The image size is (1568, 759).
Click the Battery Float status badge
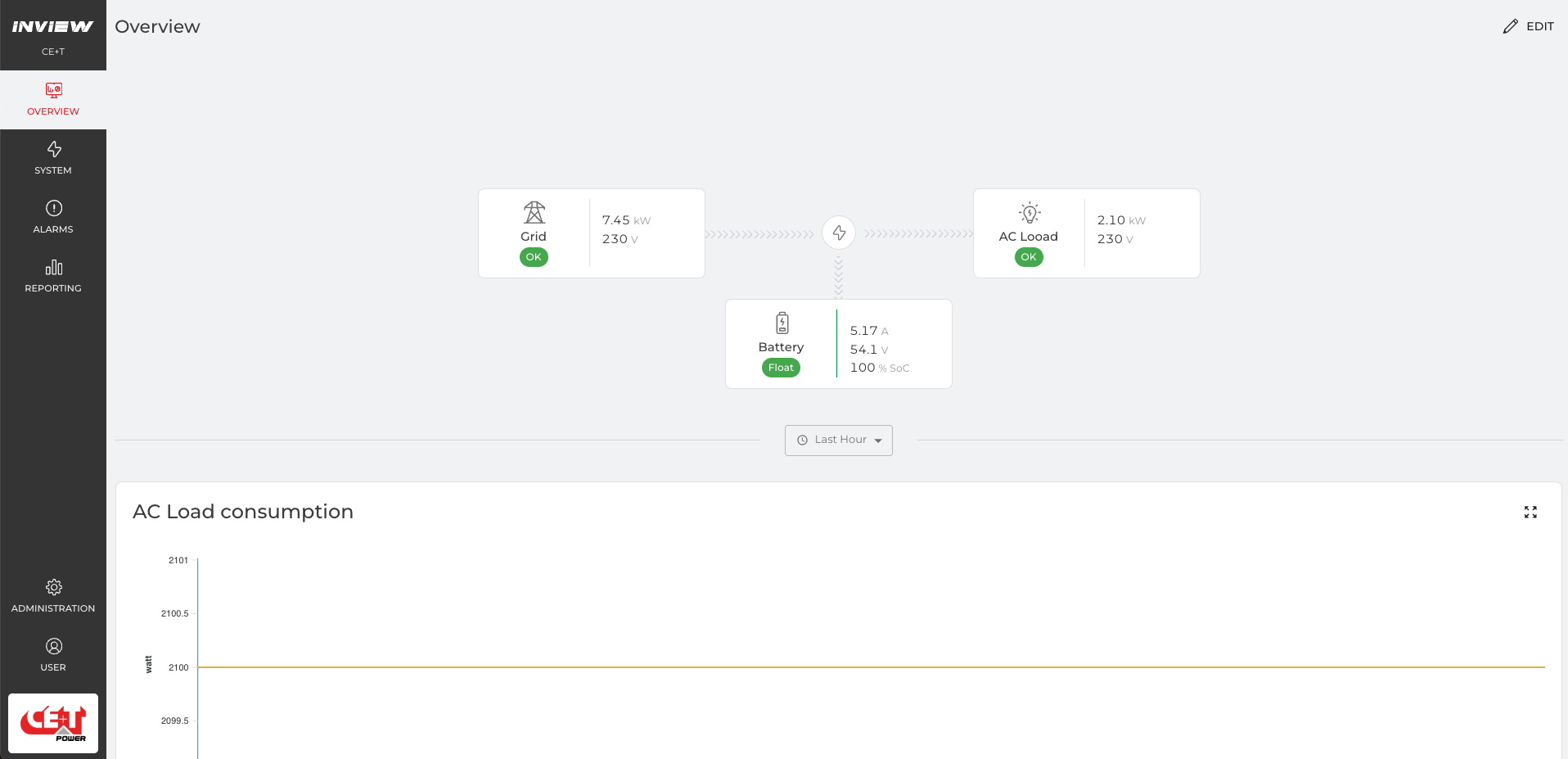[x=781, y=368]
